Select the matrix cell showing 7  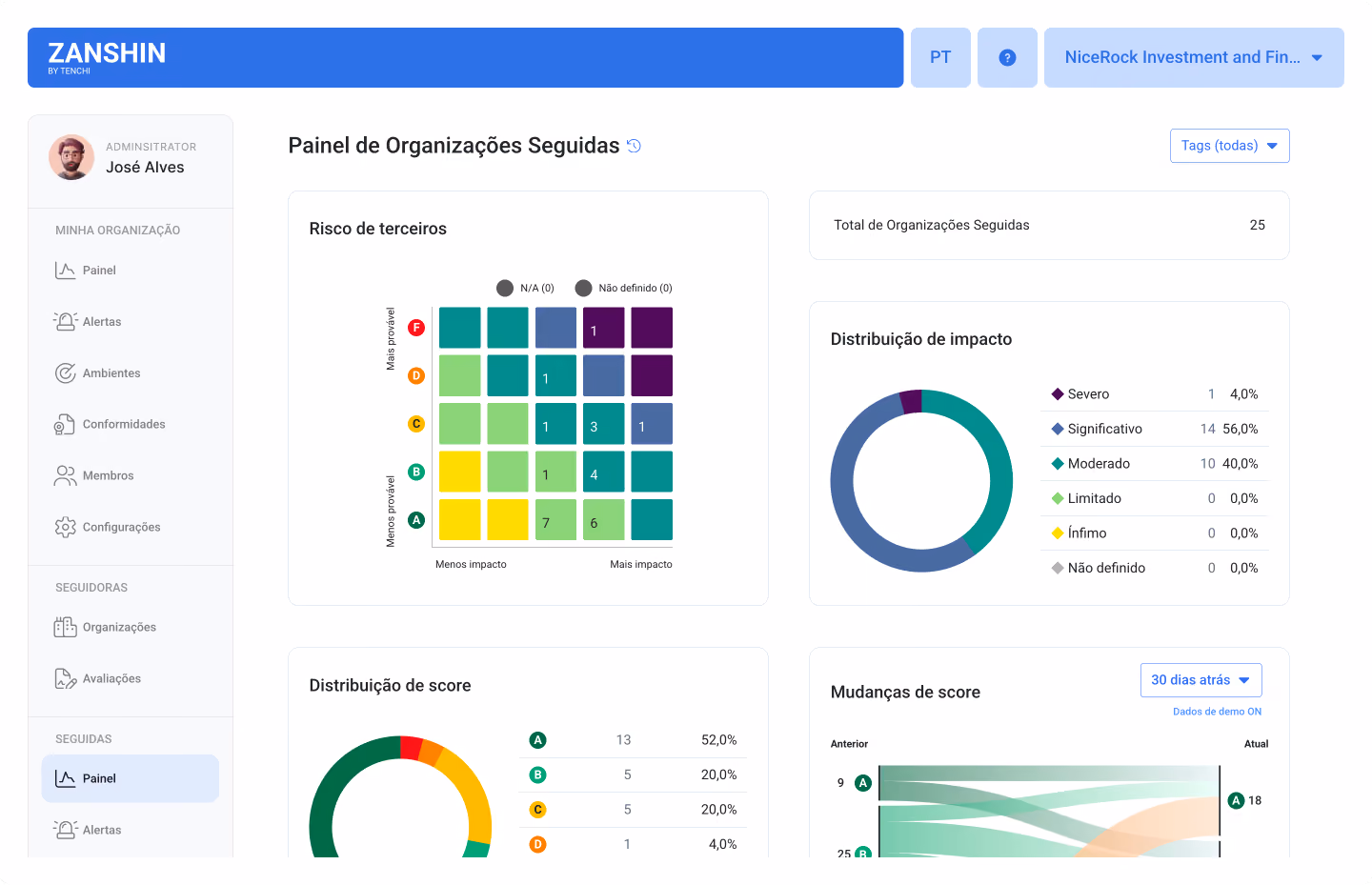click(555, 520)
